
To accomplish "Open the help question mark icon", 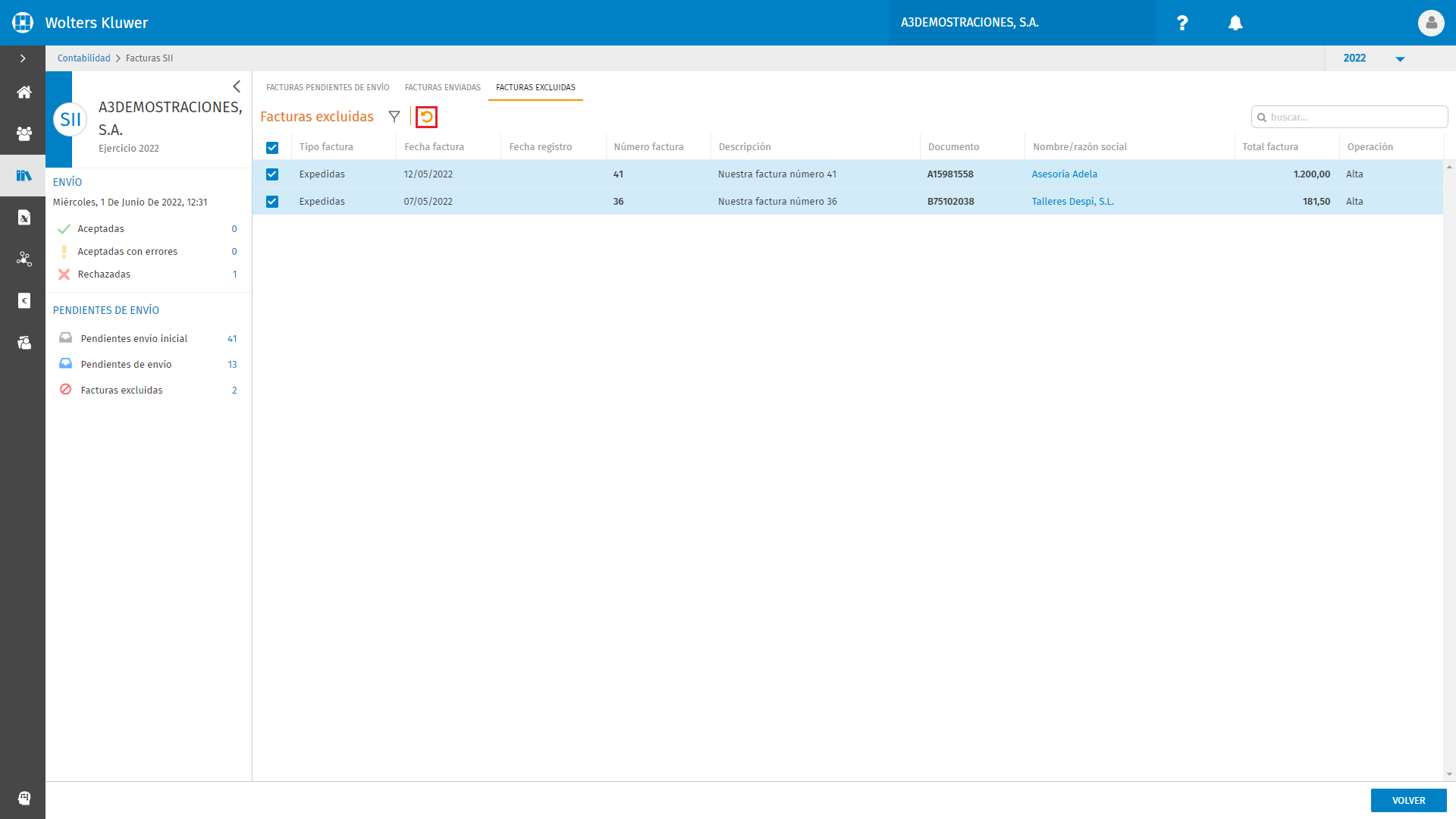I will (1182, 23).
